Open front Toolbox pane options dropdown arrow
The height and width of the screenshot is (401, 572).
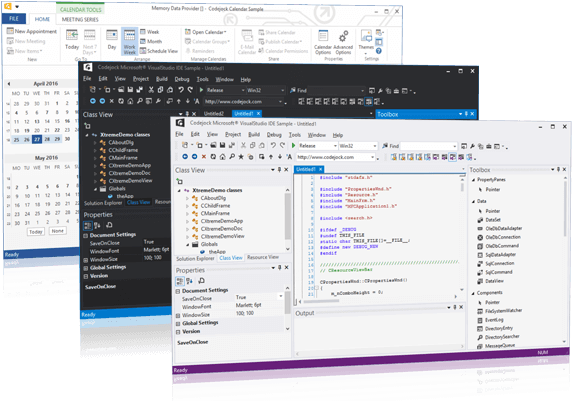552,169
